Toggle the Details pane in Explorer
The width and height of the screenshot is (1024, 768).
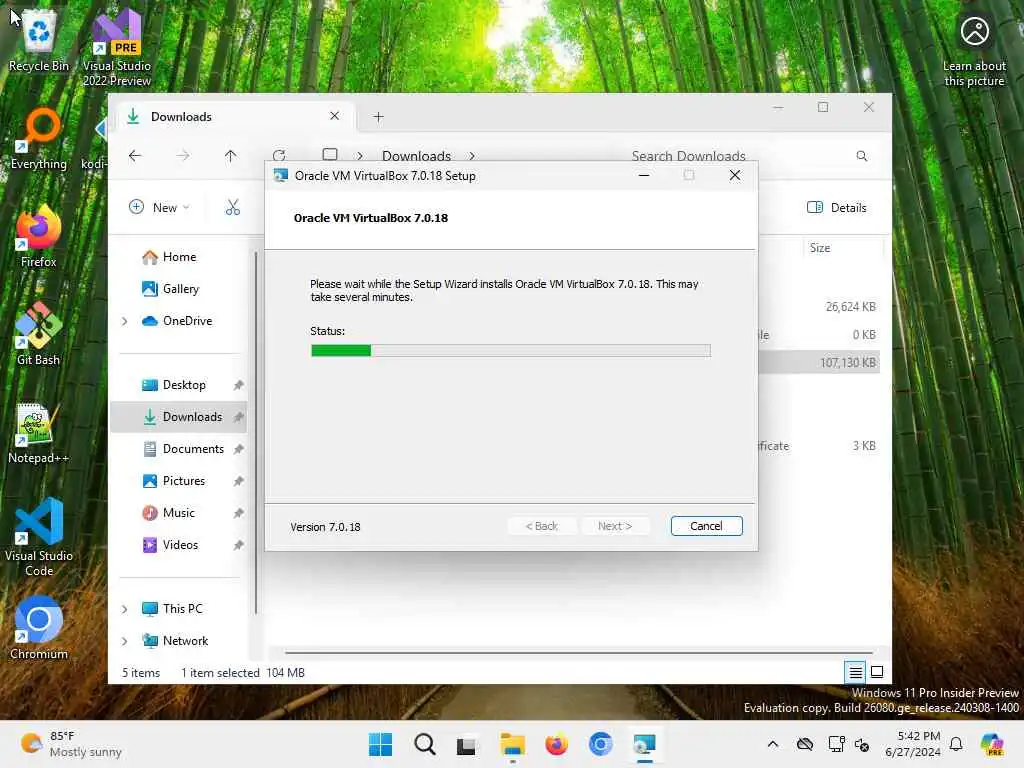click(837, 208)
